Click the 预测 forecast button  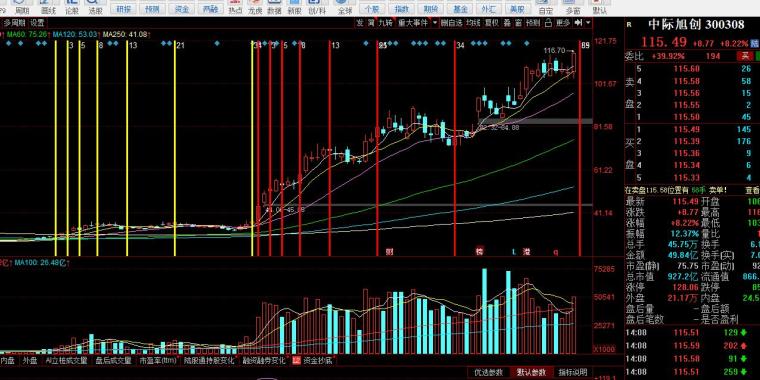(152, 8)
